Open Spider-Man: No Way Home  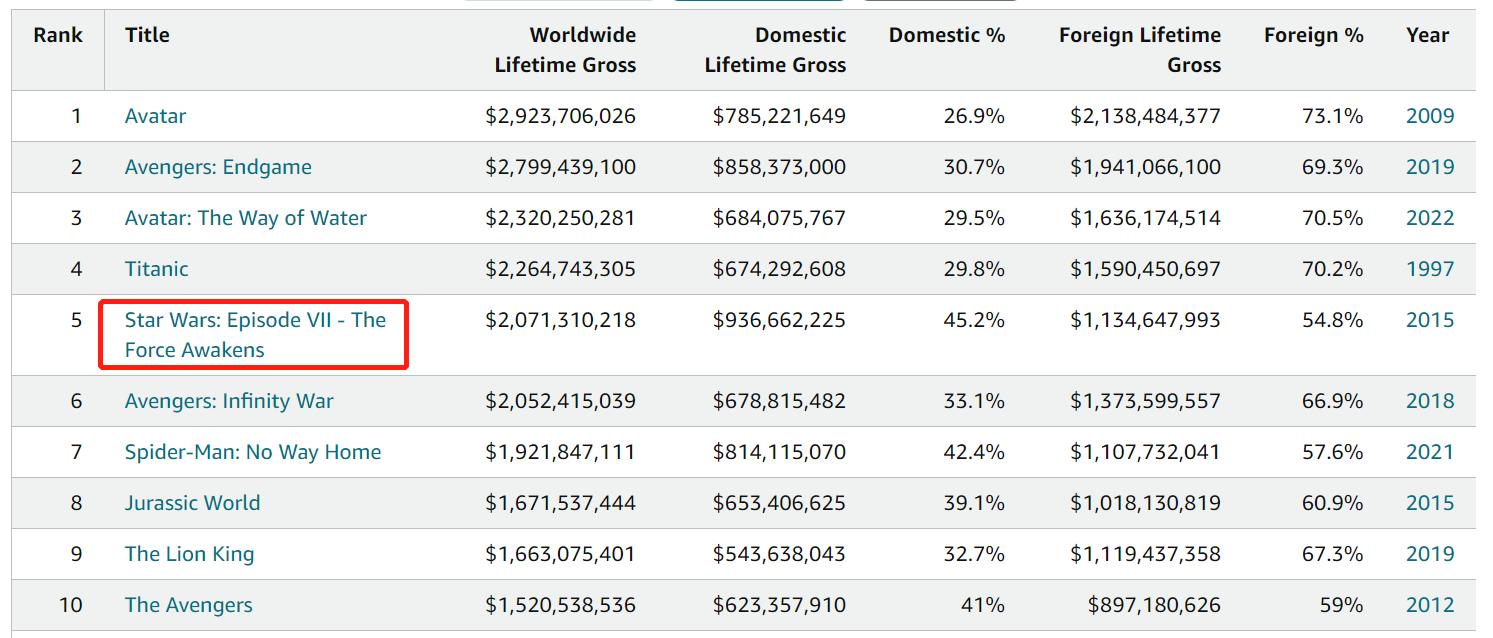[x=252, y=452]
